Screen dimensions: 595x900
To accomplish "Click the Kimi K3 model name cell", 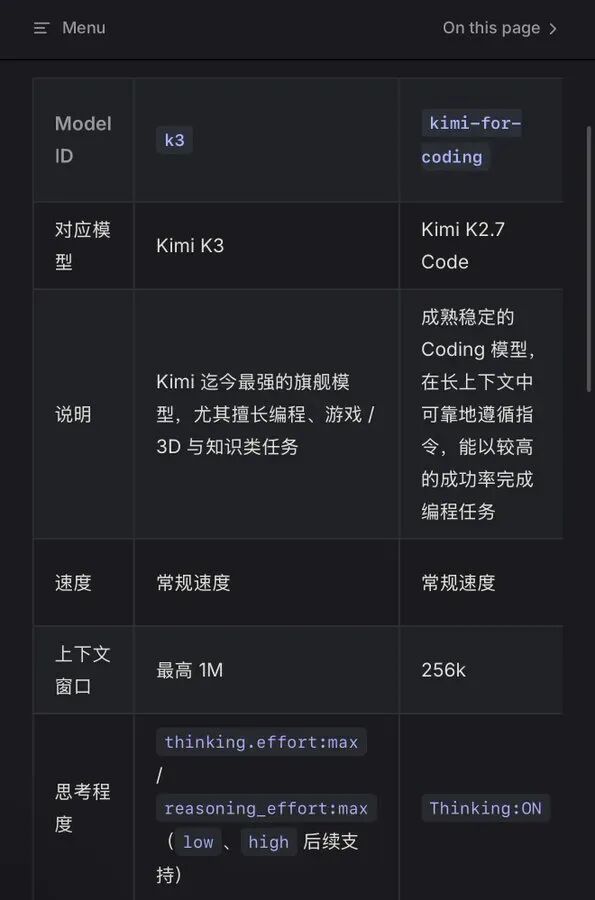I will coord(190,246).
